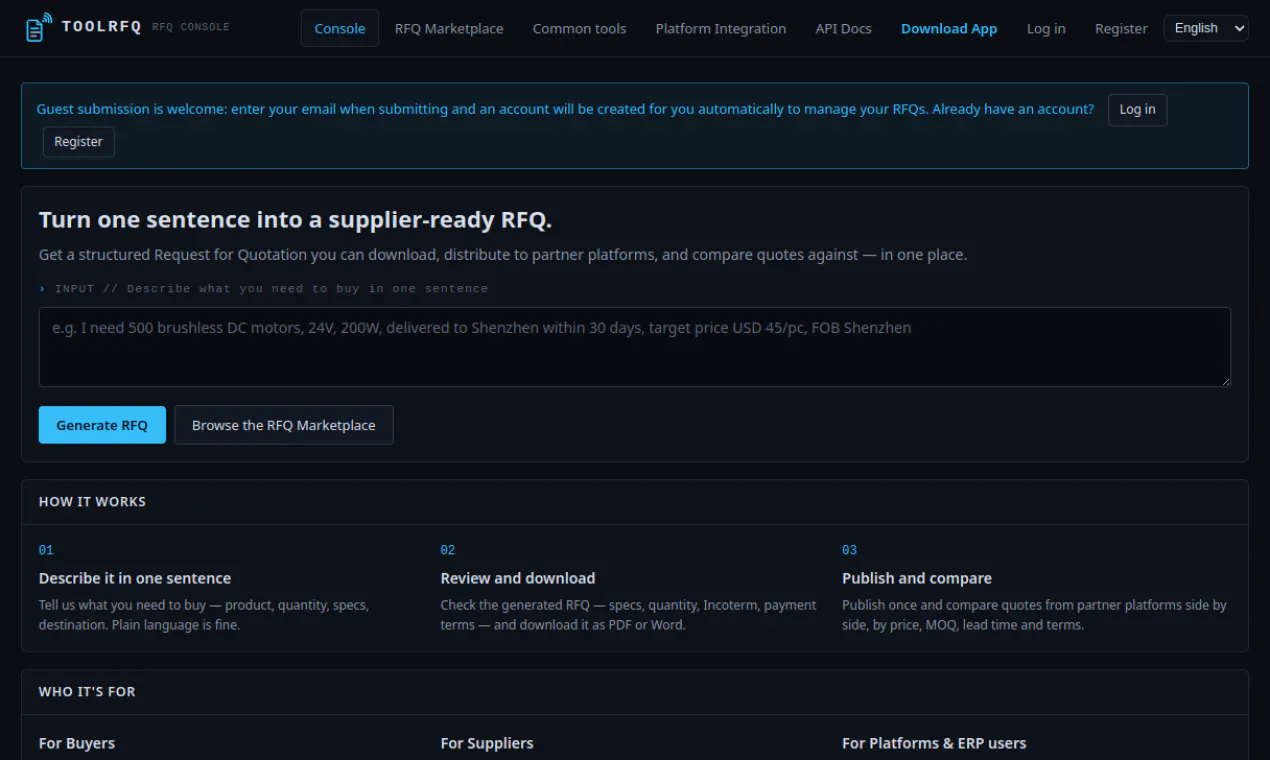Open Platform Integration page
Viewport: 1270px width, 760px height.
pyautogui.click(x=721, y=28)
